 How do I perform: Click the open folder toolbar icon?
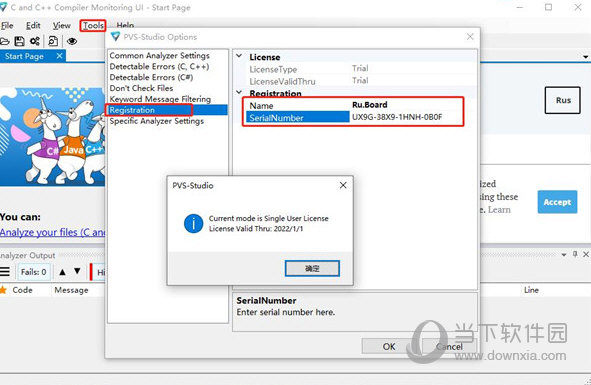(x=4, y=41)
